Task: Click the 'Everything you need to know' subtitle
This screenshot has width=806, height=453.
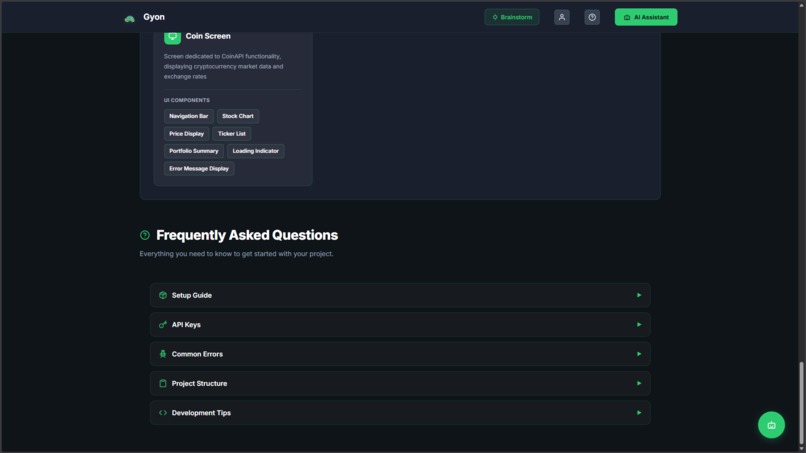Action: 236,253
